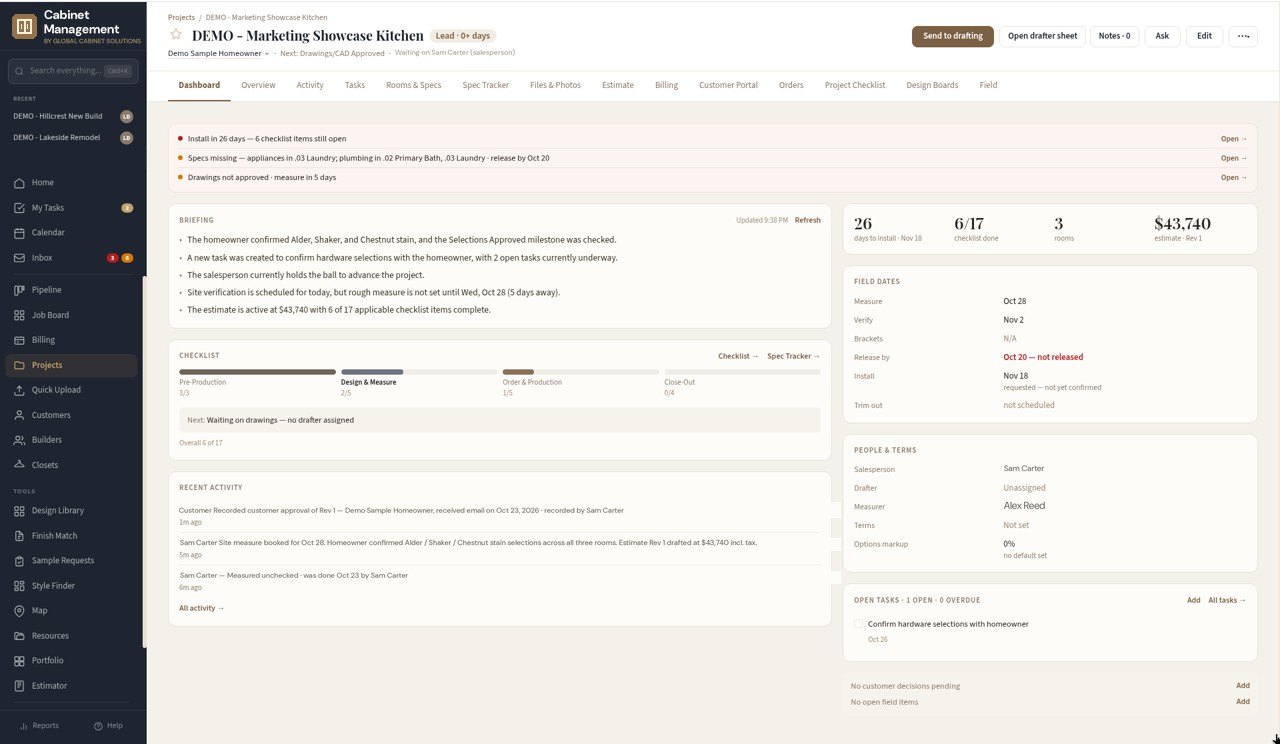This screenshot has width=1280, height=744.
Task: Open the Notes · 0 button
Action: [1115, 36]
